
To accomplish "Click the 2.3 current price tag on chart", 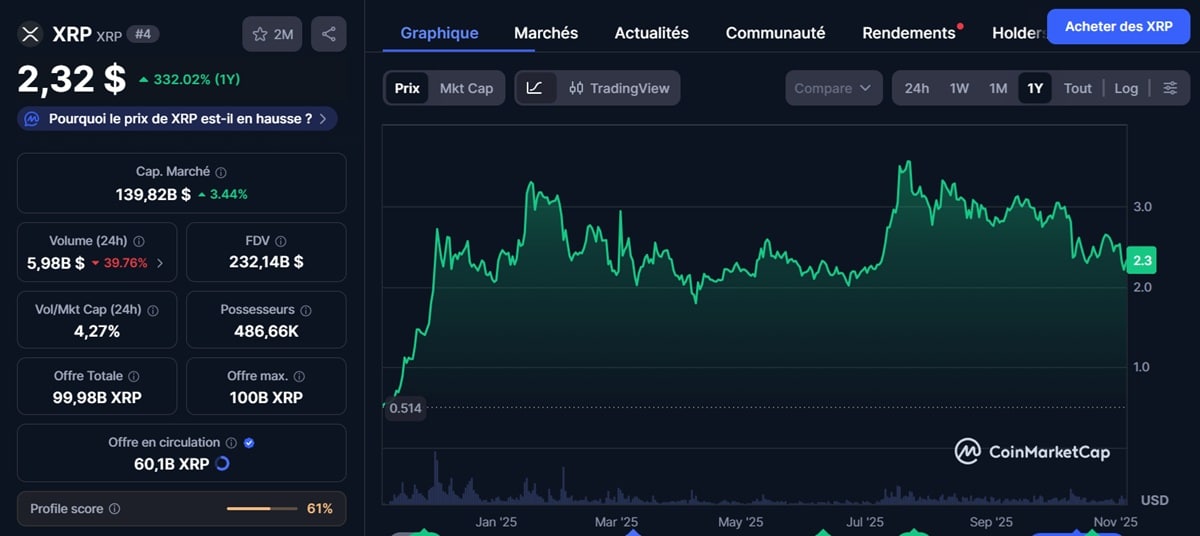I will 1141,260.
